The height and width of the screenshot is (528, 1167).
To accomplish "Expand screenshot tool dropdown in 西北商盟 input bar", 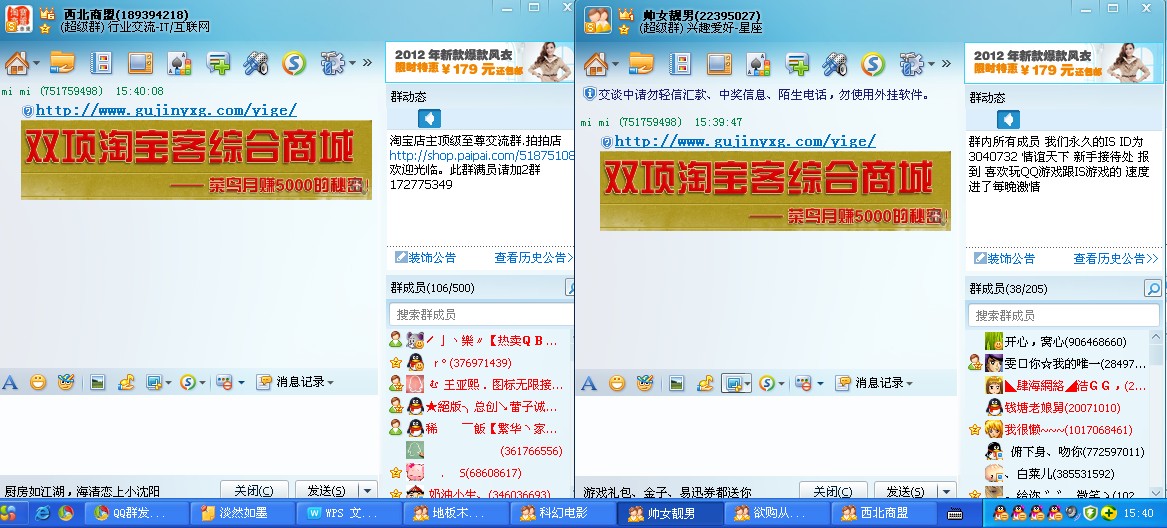I will [168, 383].
